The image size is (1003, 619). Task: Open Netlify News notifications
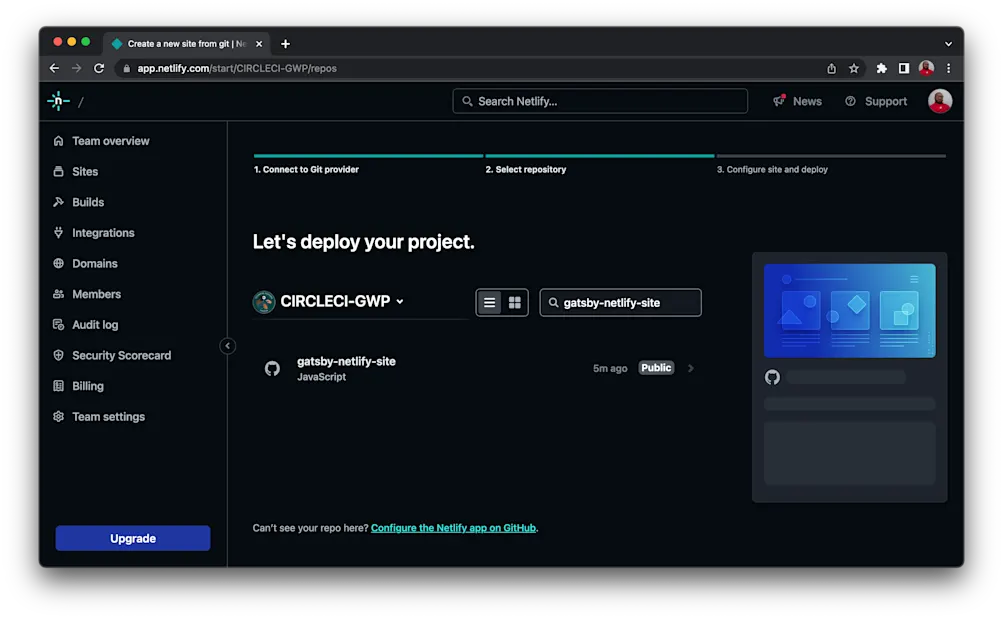click(x=798, y=100)
